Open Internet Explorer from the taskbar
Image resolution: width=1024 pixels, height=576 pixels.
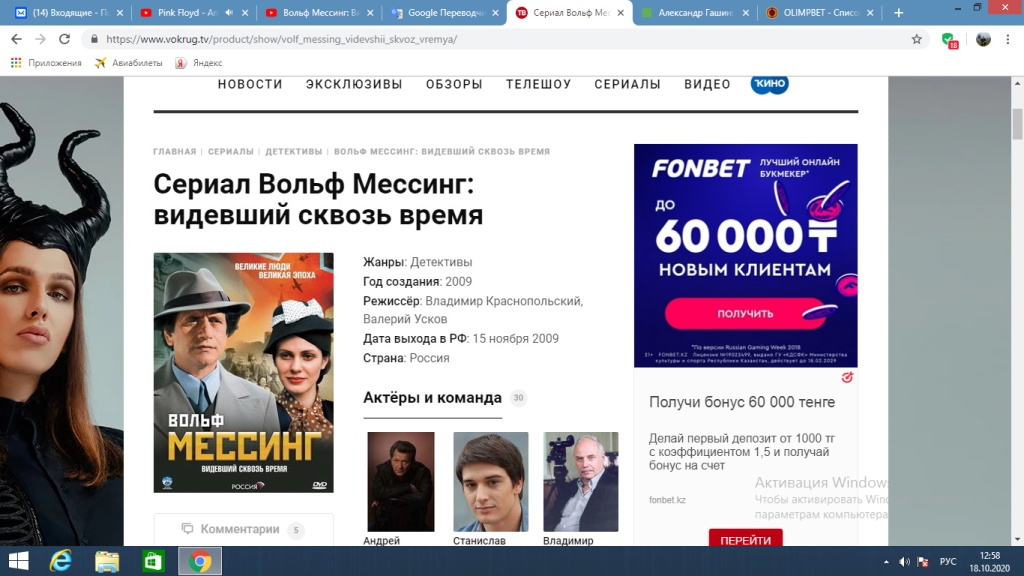(x=61, y=561)
